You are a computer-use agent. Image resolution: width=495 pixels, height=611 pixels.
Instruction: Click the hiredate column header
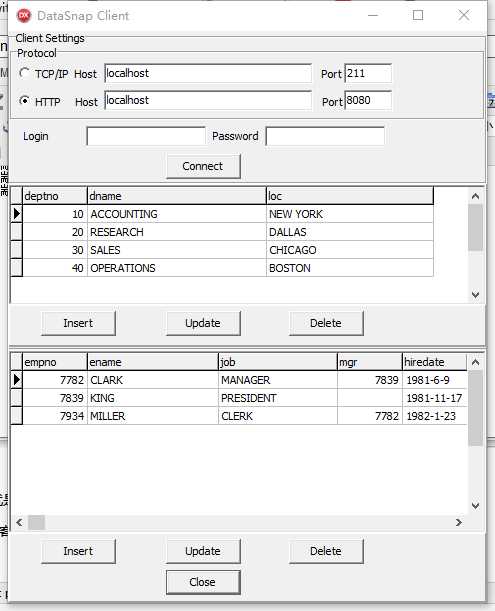[x=435, y=362]
